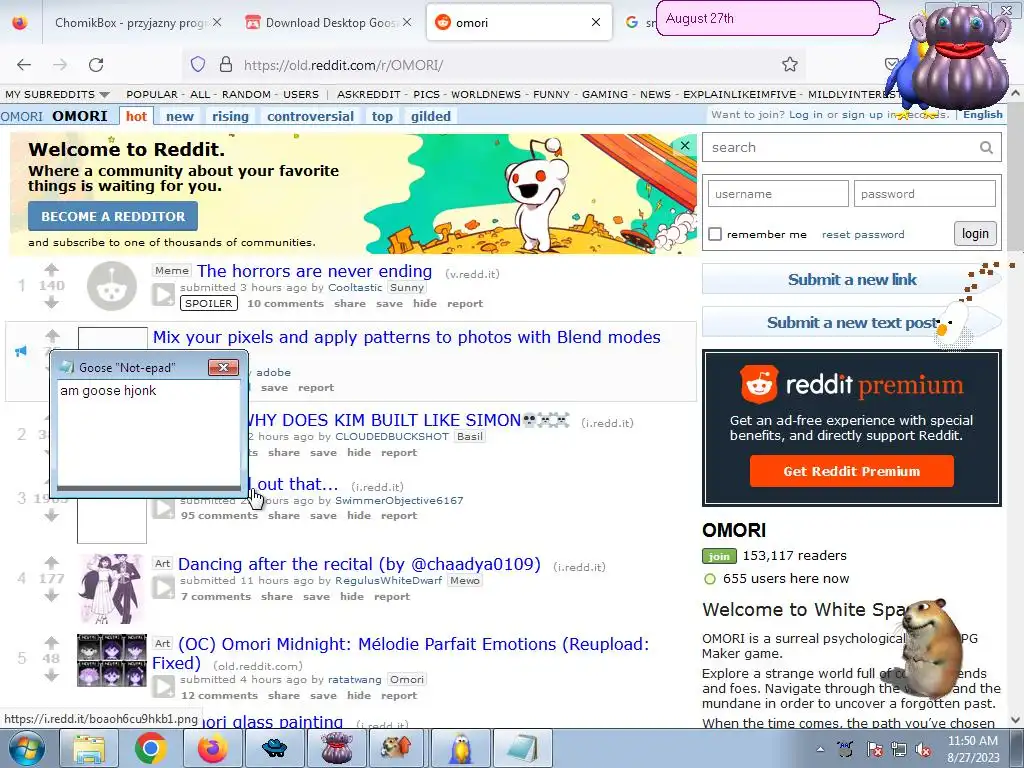Close the omori browser tab

click(x=596, y=22)
